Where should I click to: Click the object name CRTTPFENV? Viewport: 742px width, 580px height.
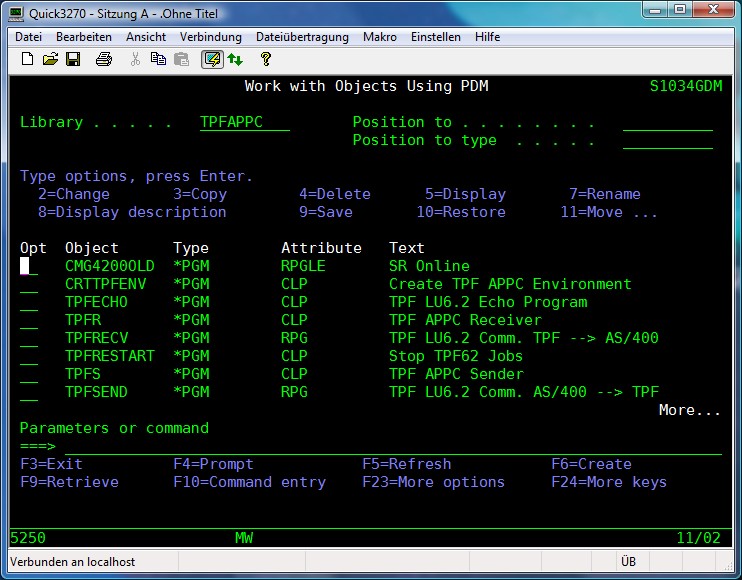click(106, 284)
